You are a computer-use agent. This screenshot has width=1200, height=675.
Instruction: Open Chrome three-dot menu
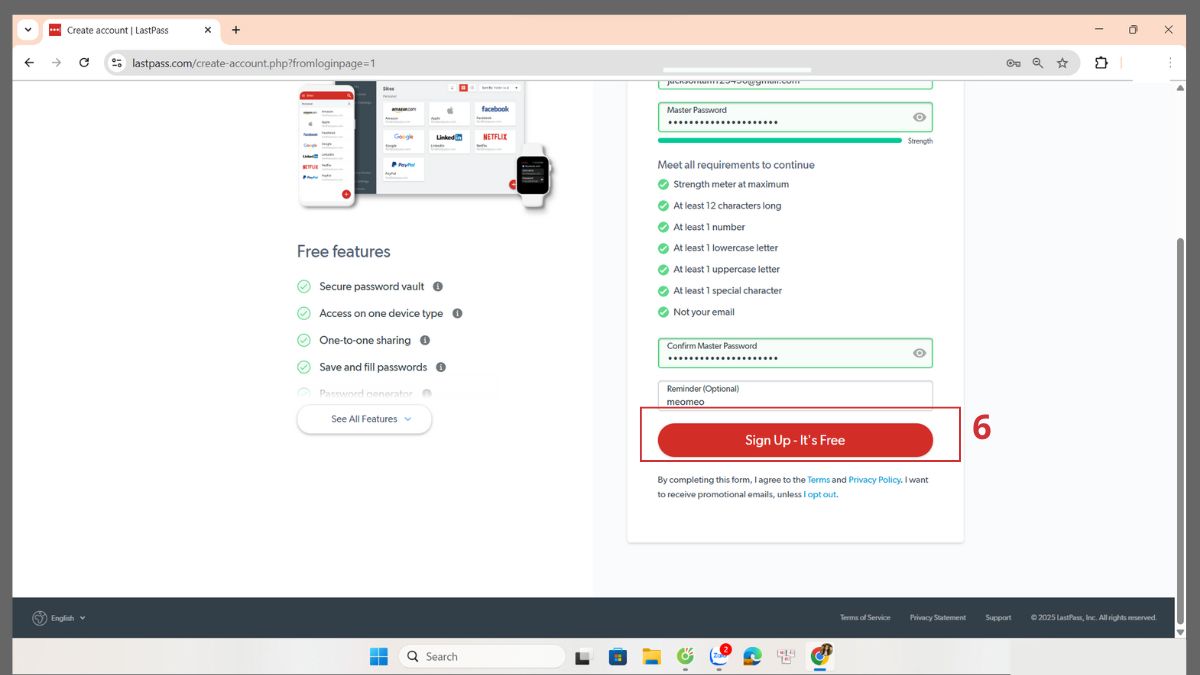click(x=1169, y=62)
